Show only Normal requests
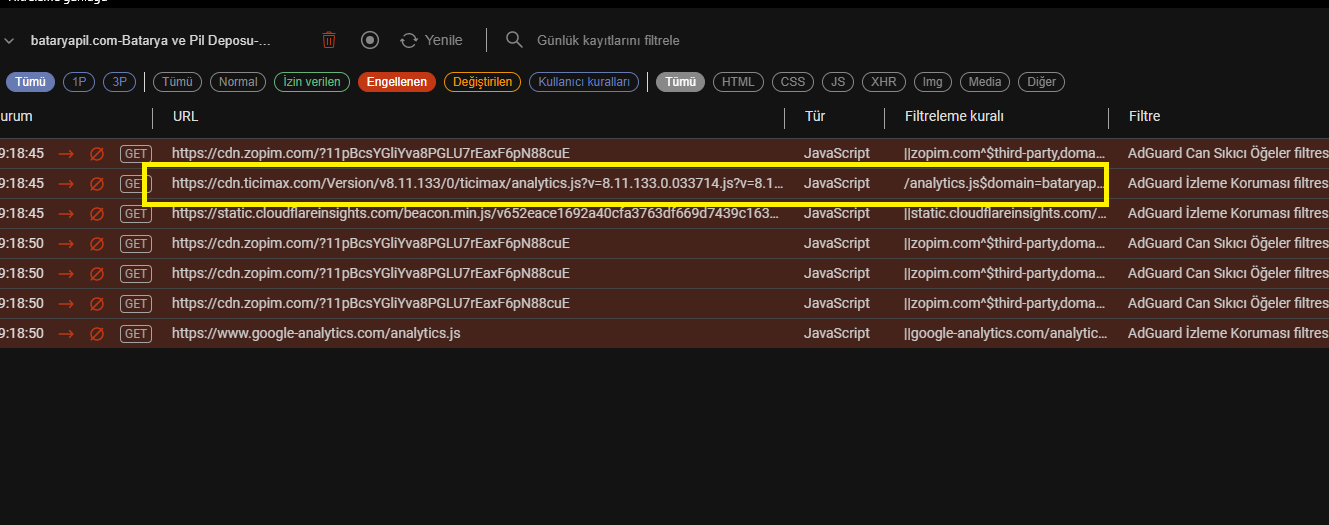 [238, 82]
